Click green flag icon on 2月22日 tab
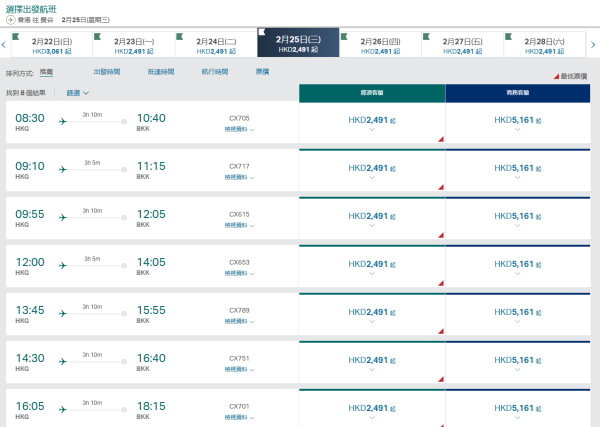The image size is (600, 427). (x=15, y=35)
